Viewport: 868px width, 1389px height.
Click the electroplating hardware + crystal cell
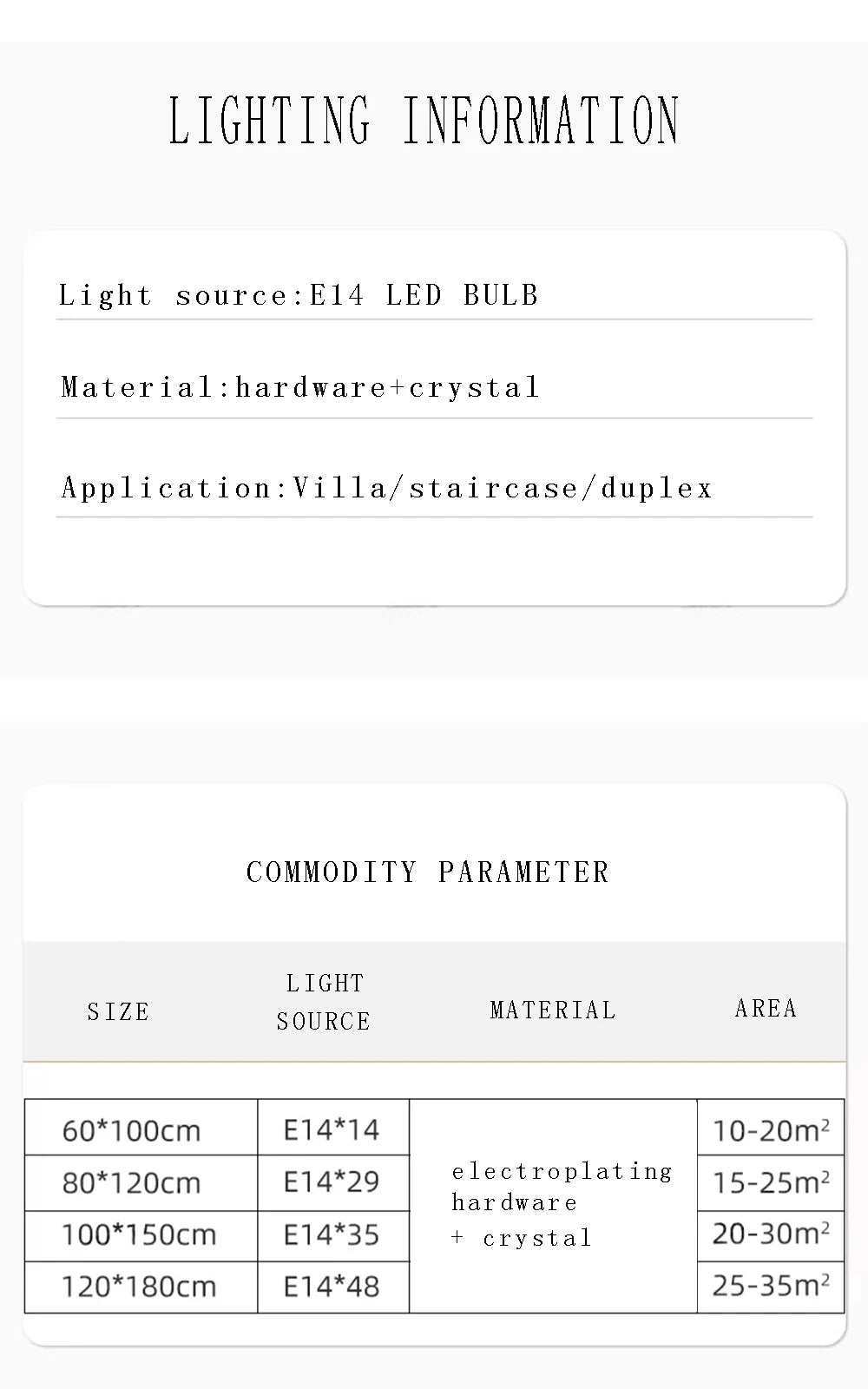(x=553, y=1206)
